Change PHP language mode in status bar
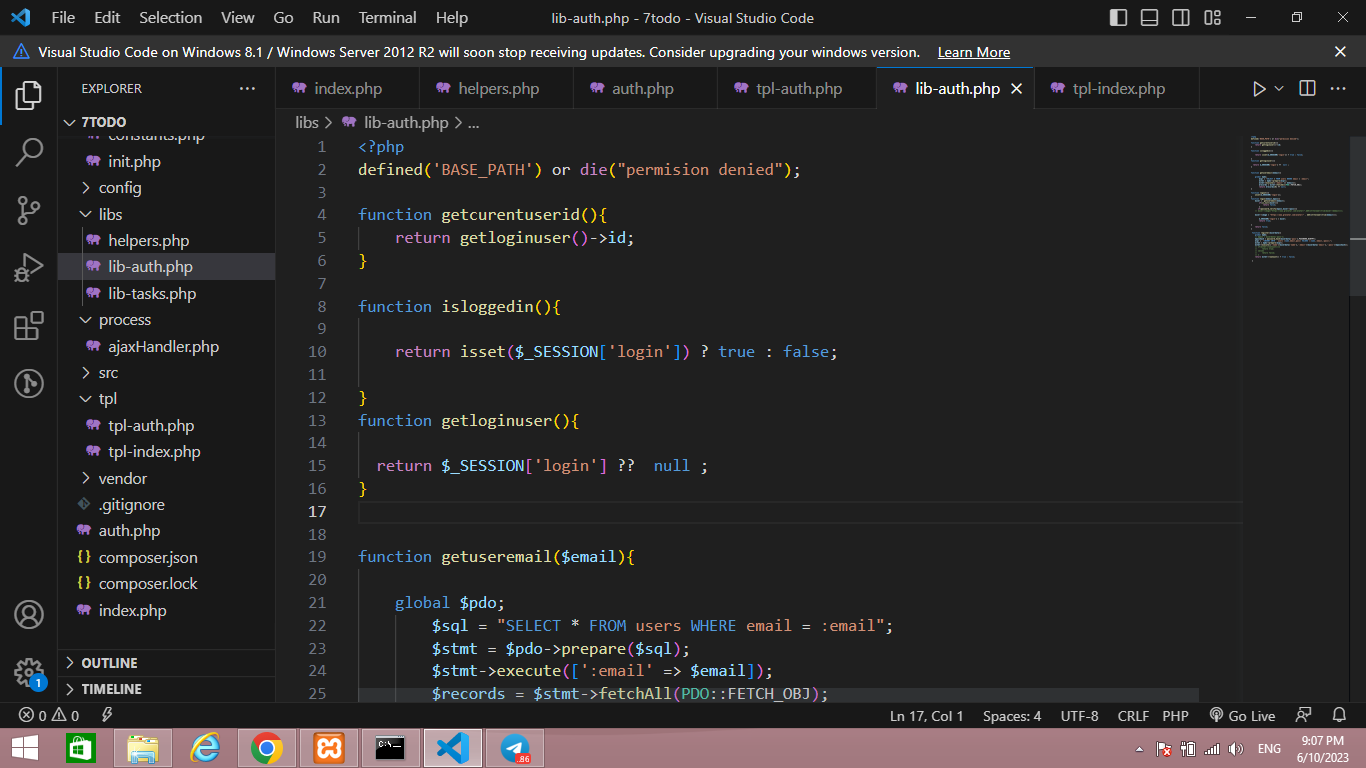 point(1175,716)
